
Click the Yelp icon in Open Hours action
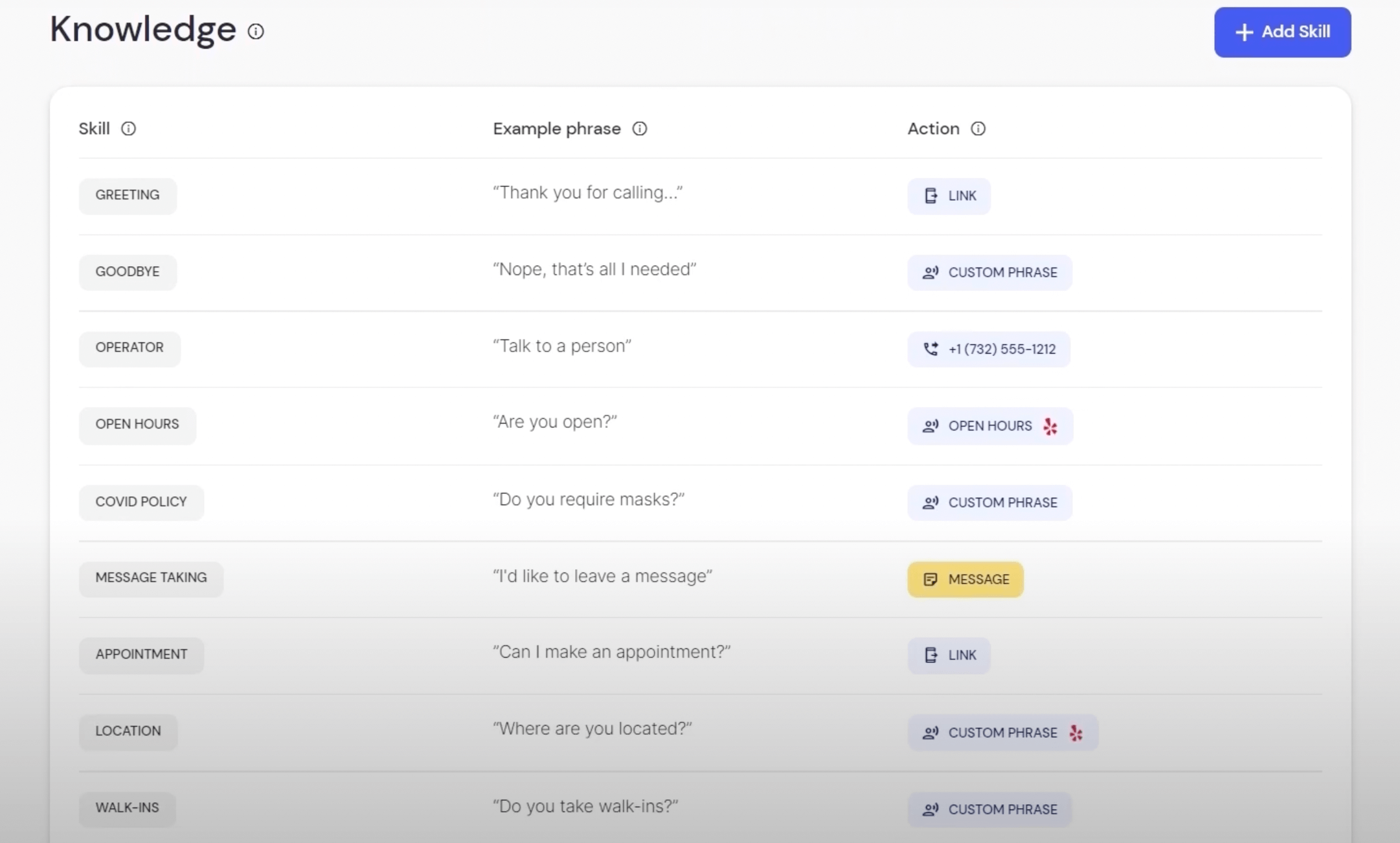[x=1050, y=426]
